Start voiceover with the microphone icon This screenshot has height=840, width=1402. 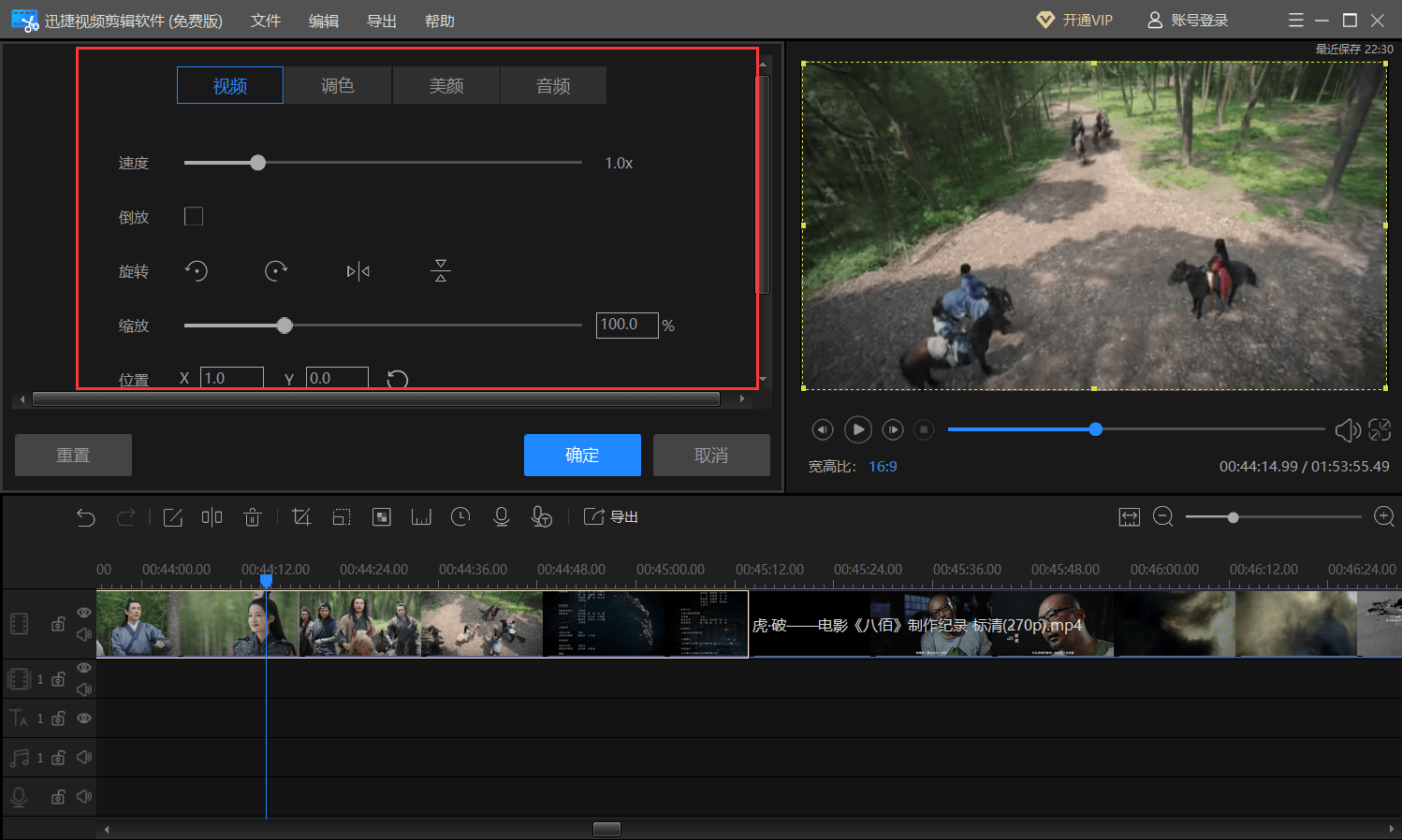[x=501, y=517]
